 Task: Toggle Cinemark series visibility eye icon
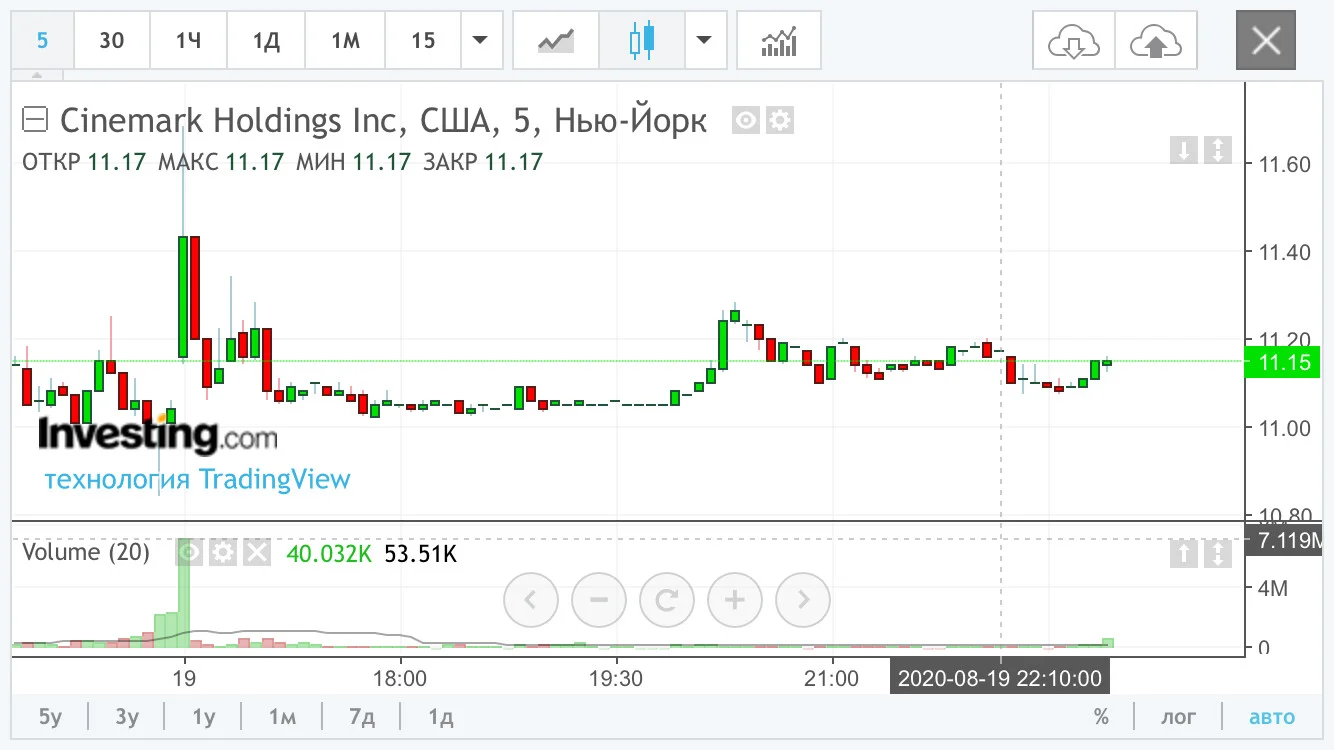(746, 121)
